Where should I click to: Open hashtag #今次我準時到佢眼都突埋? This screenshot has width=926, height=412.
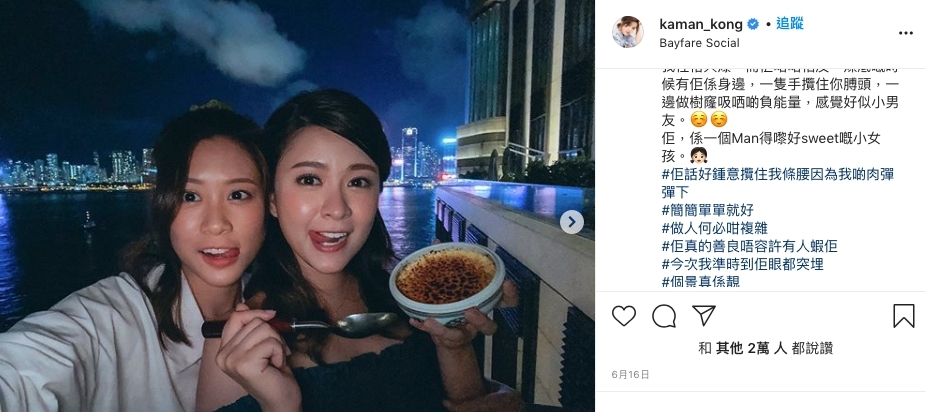pos(742,263)
